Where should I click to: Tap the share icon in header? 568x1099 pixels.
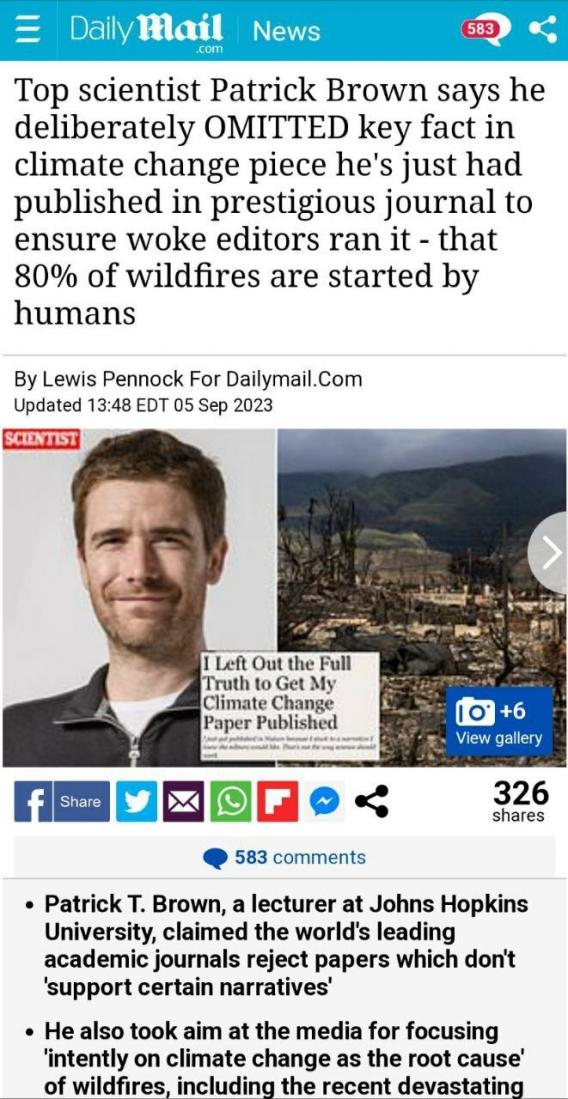pyautogui.click(x=542, y=30)
